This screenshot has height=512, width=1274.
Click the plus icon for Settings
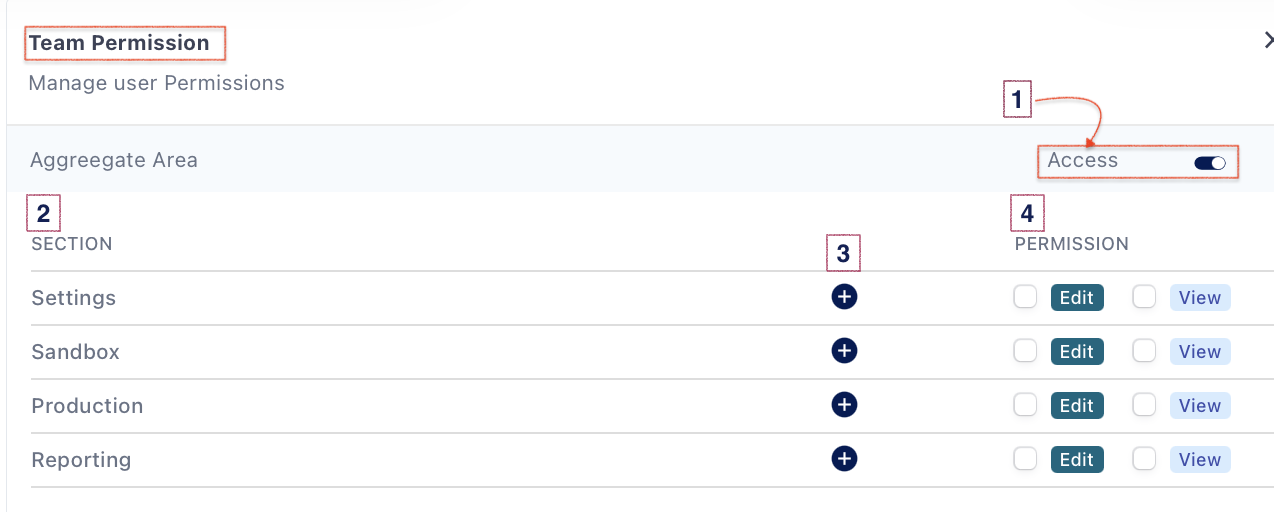click(844, 297)
